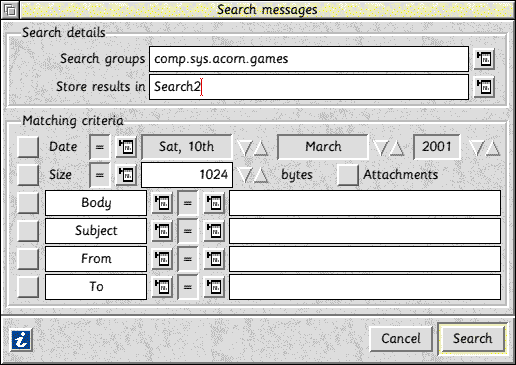Open the Date comparison menu icon
This screenshot has height=365, width=516.
(126, 147)
